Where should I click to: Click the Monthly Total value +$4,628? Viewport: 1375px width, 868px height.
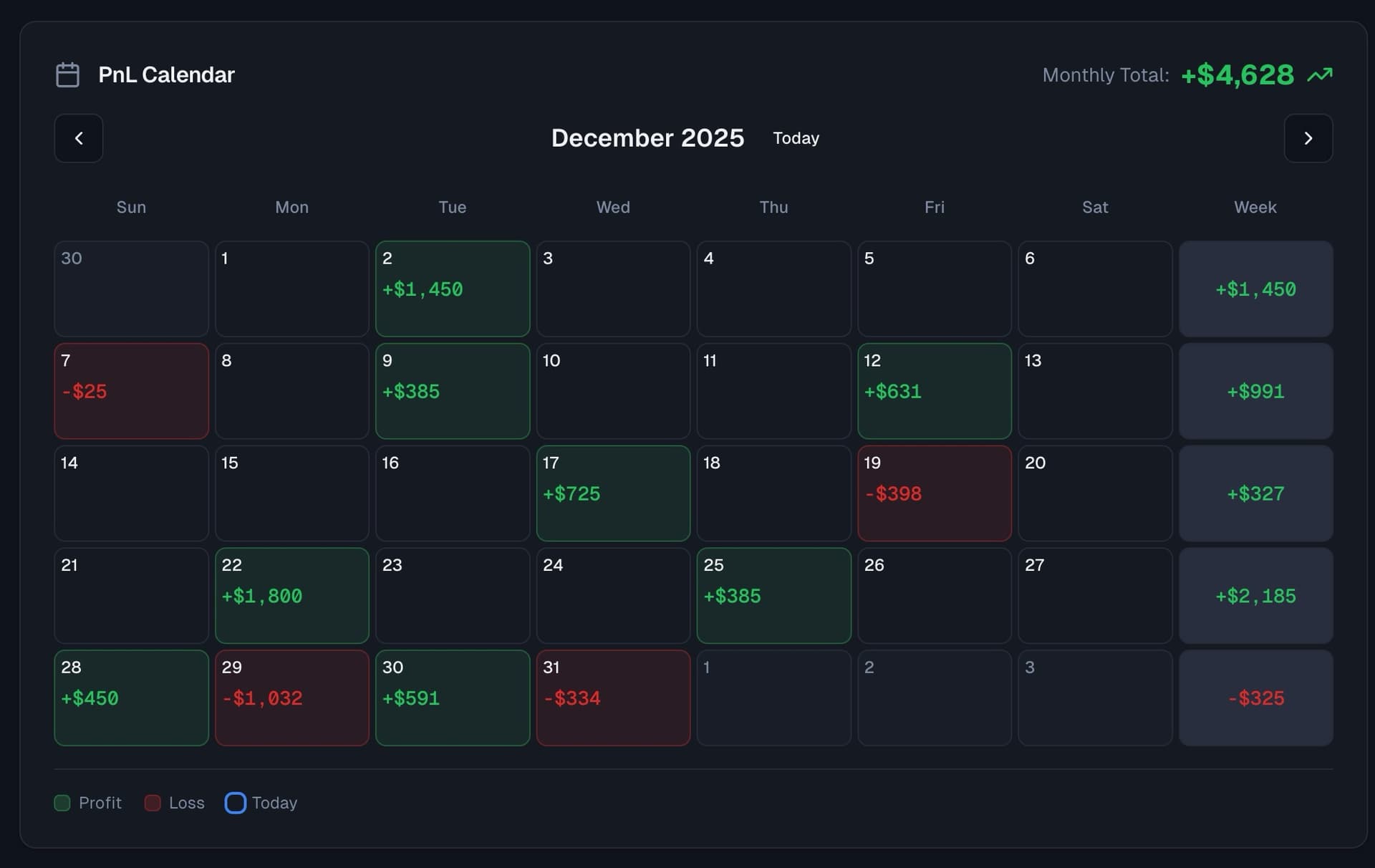click(x=1237, y=74)
